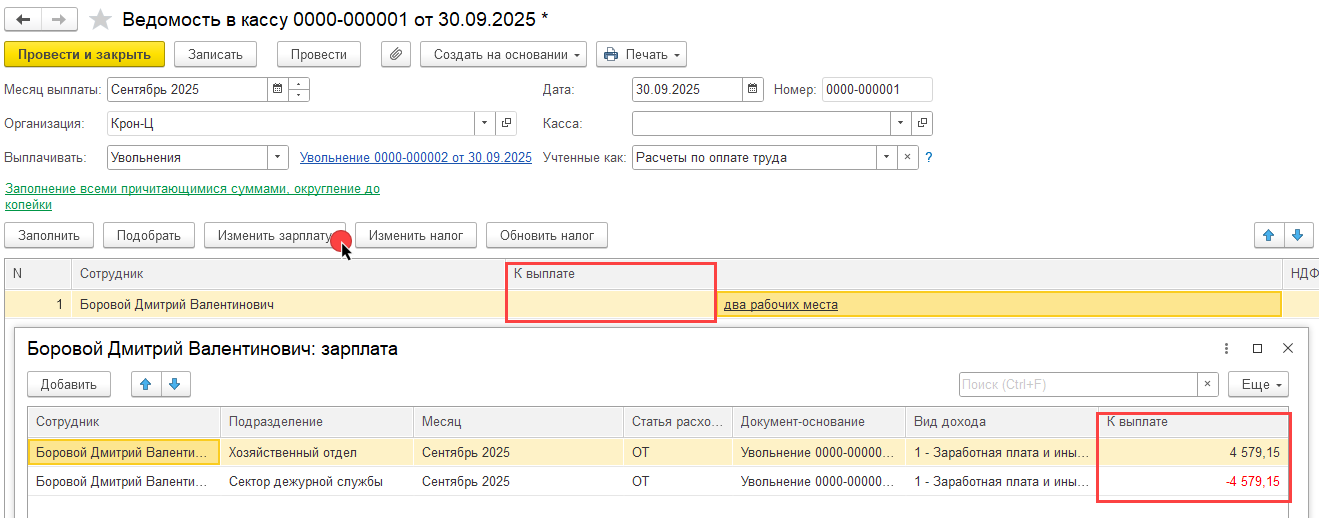Image resolution: width=1319 pixels, height=518 pixels.
Task: Go forward with the right arrow button
Action: (60, 20)
